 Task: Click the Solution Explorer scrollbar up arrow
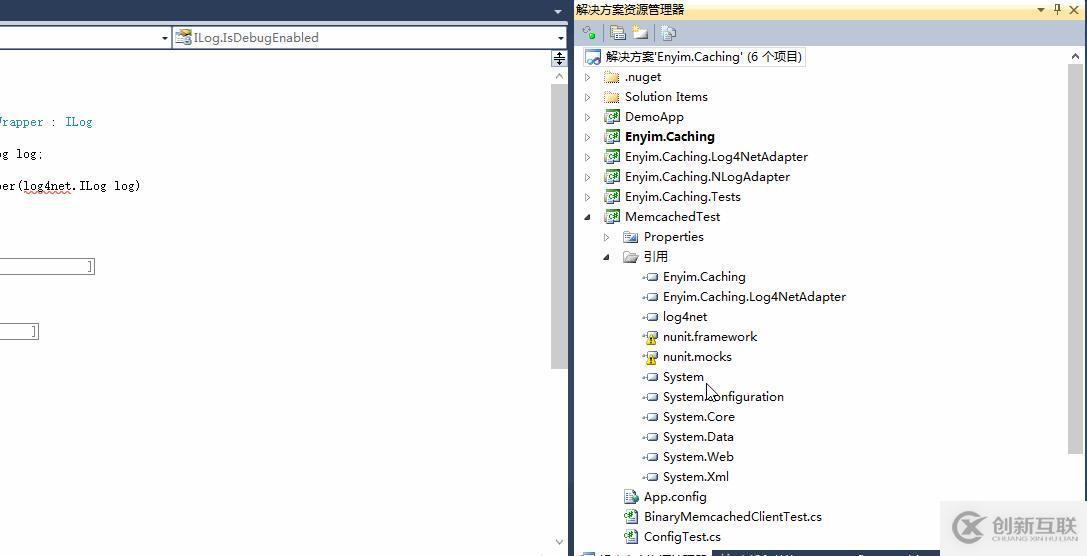click(x=1076, y=56)
